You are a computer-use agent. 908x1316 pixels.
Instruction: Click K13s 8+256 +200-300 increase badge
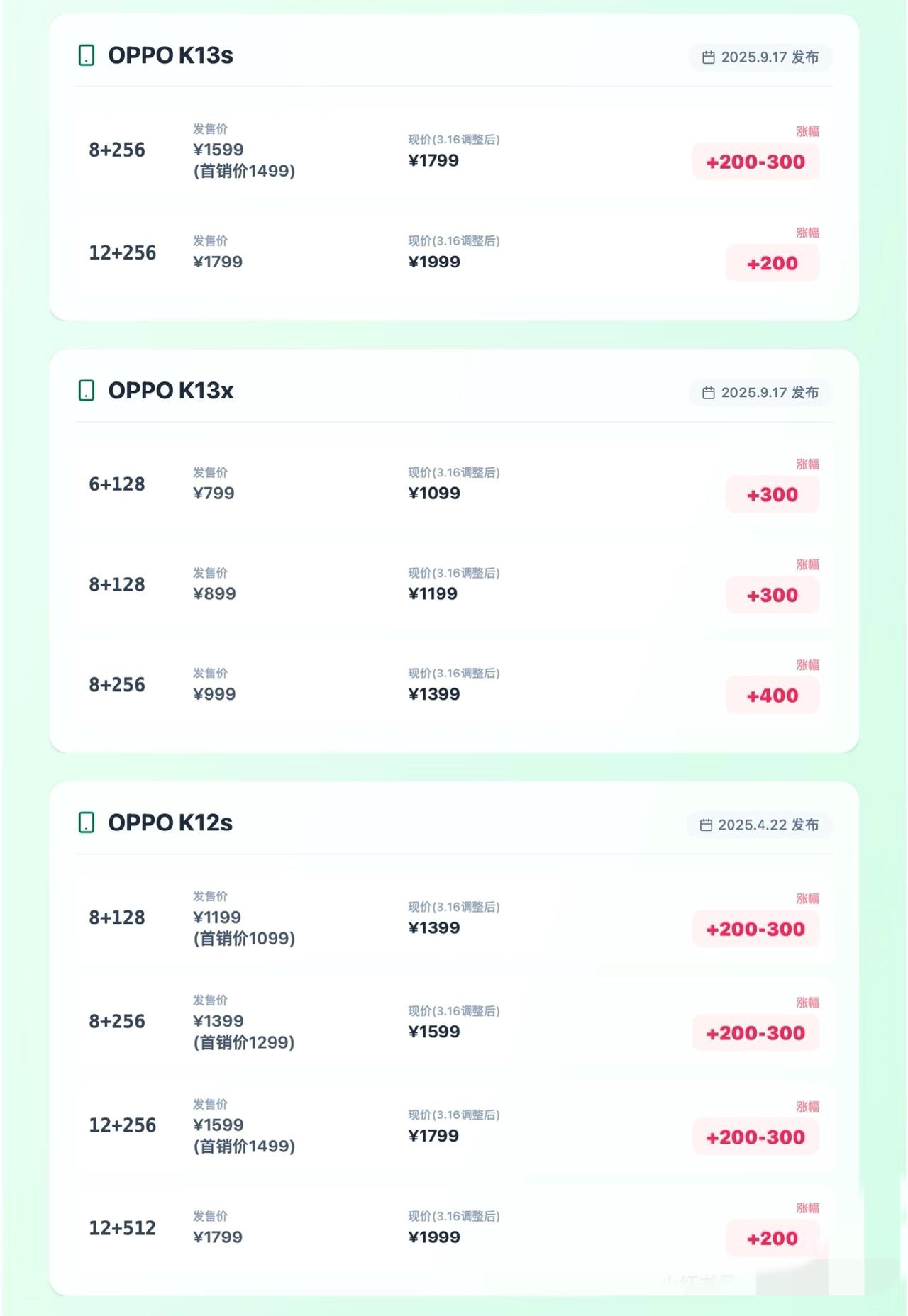pyautogui.click(x=755, y=162)
